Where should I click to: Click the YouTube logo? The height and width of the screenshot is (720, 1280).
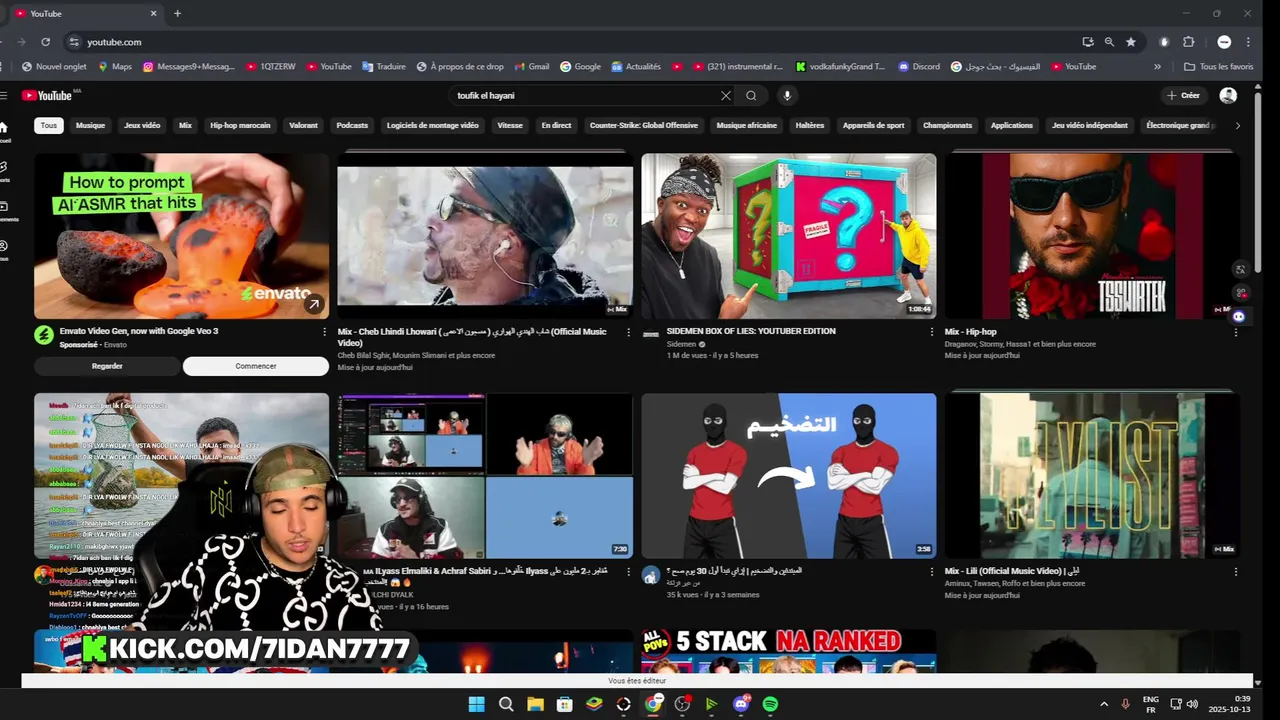(x=47, y=95)
